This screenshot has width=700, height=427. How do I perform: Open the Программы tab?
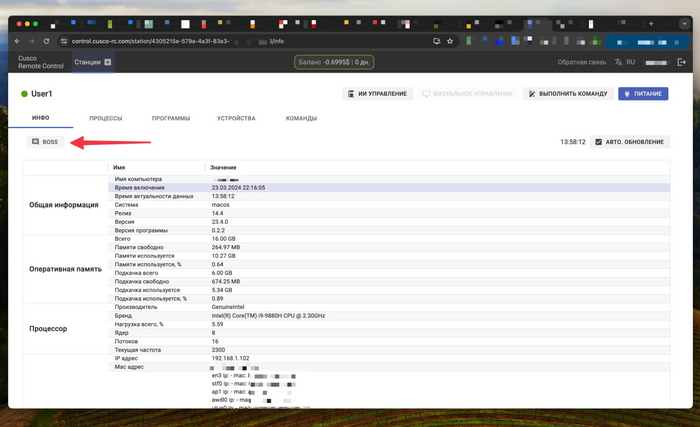coord(171,118)
